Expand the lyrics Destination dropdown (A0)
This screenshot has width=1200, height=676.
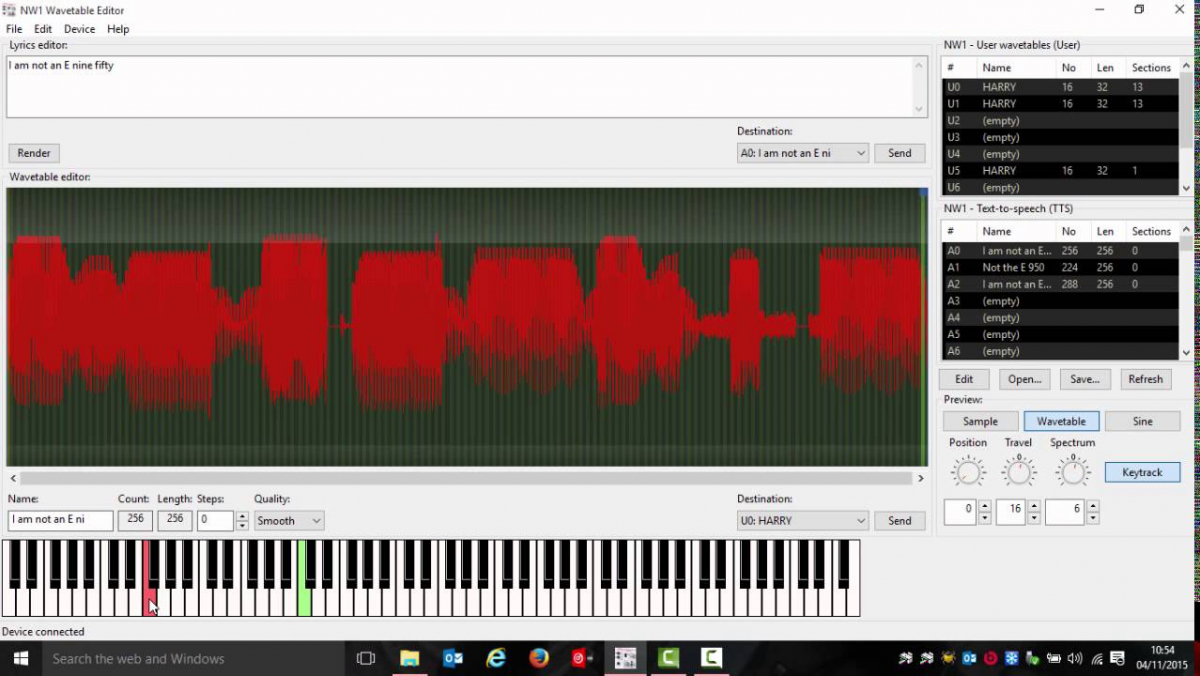802,153
